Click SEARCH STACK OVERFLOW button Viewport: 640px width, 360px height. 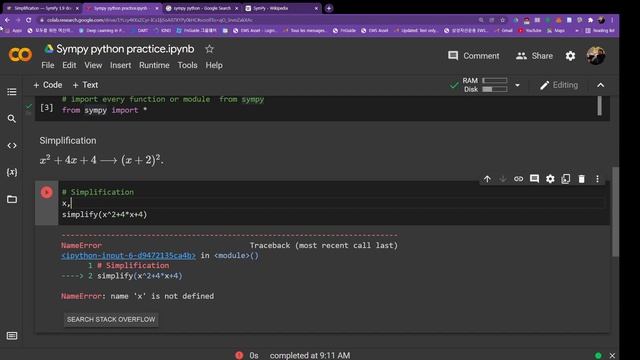[111, 319]
